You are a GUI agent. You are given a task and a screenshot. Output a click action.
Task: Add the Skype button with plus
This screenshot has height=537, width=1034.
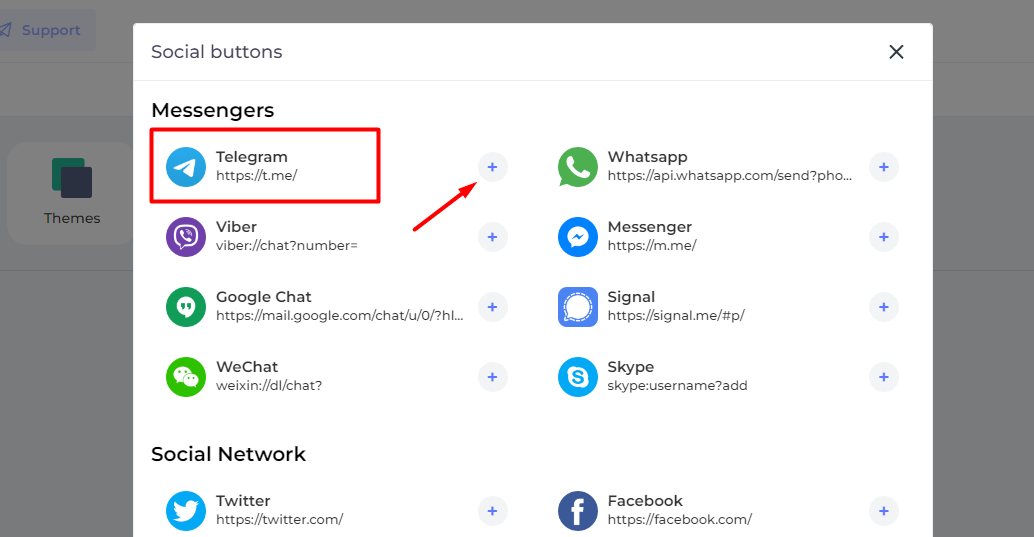click(884, 377)
